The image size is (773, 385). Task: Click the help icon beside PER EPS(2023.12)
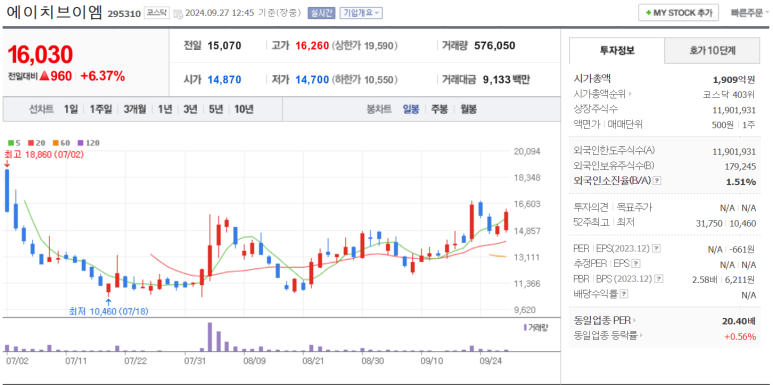coord(657,248)
